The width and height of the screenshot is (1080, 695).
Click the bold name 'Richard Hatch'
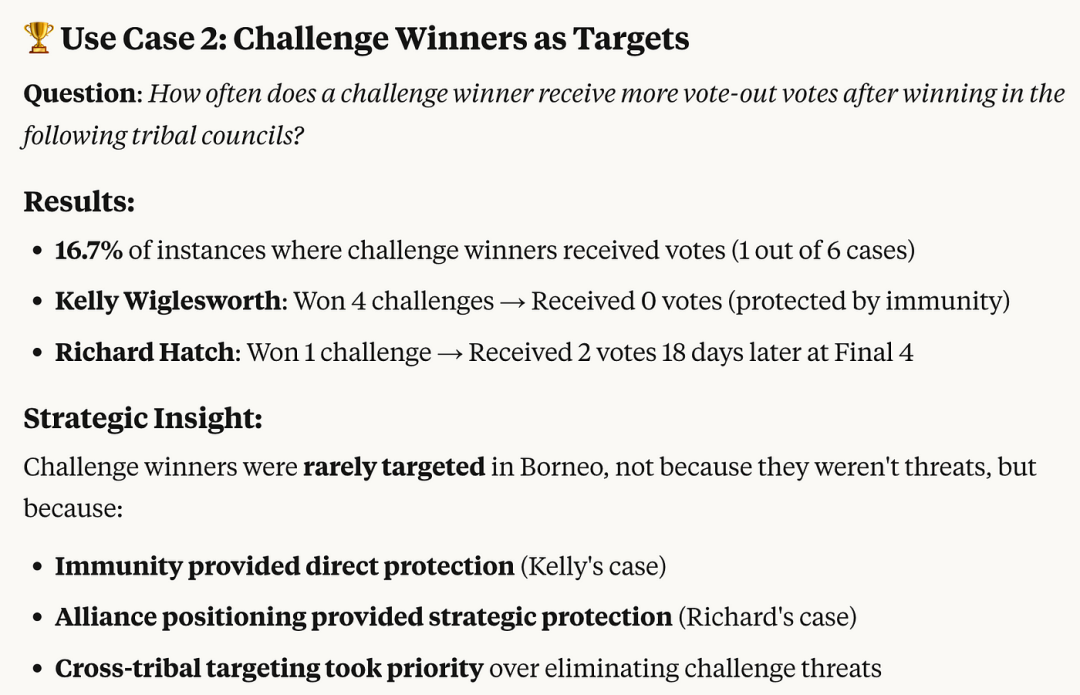point(145,352)
